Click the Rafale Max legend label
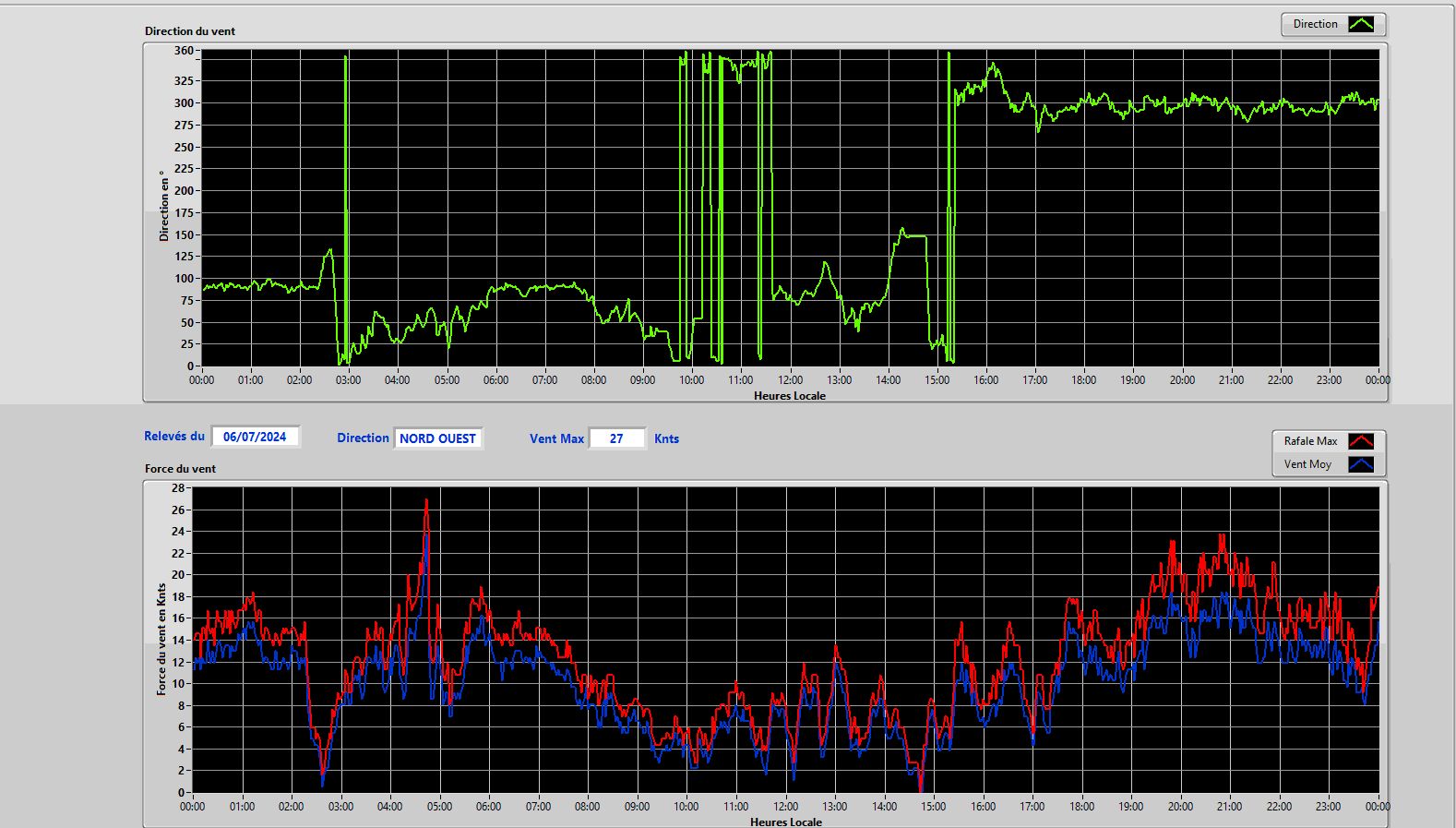This screenshot has height=828, width=1456. point(1310,441)
